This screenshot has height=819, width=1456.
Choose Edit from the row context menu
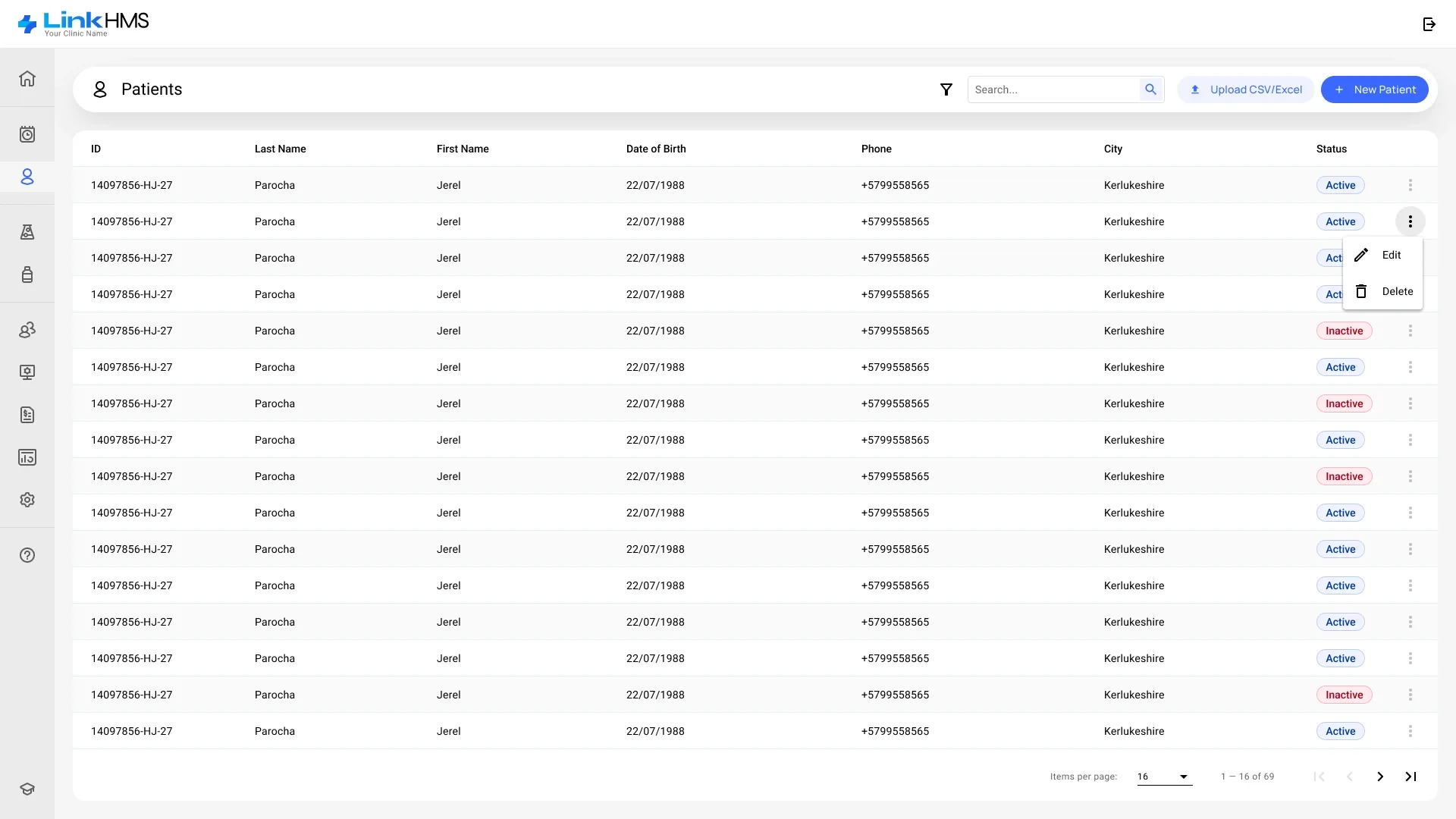point(1382,255)
